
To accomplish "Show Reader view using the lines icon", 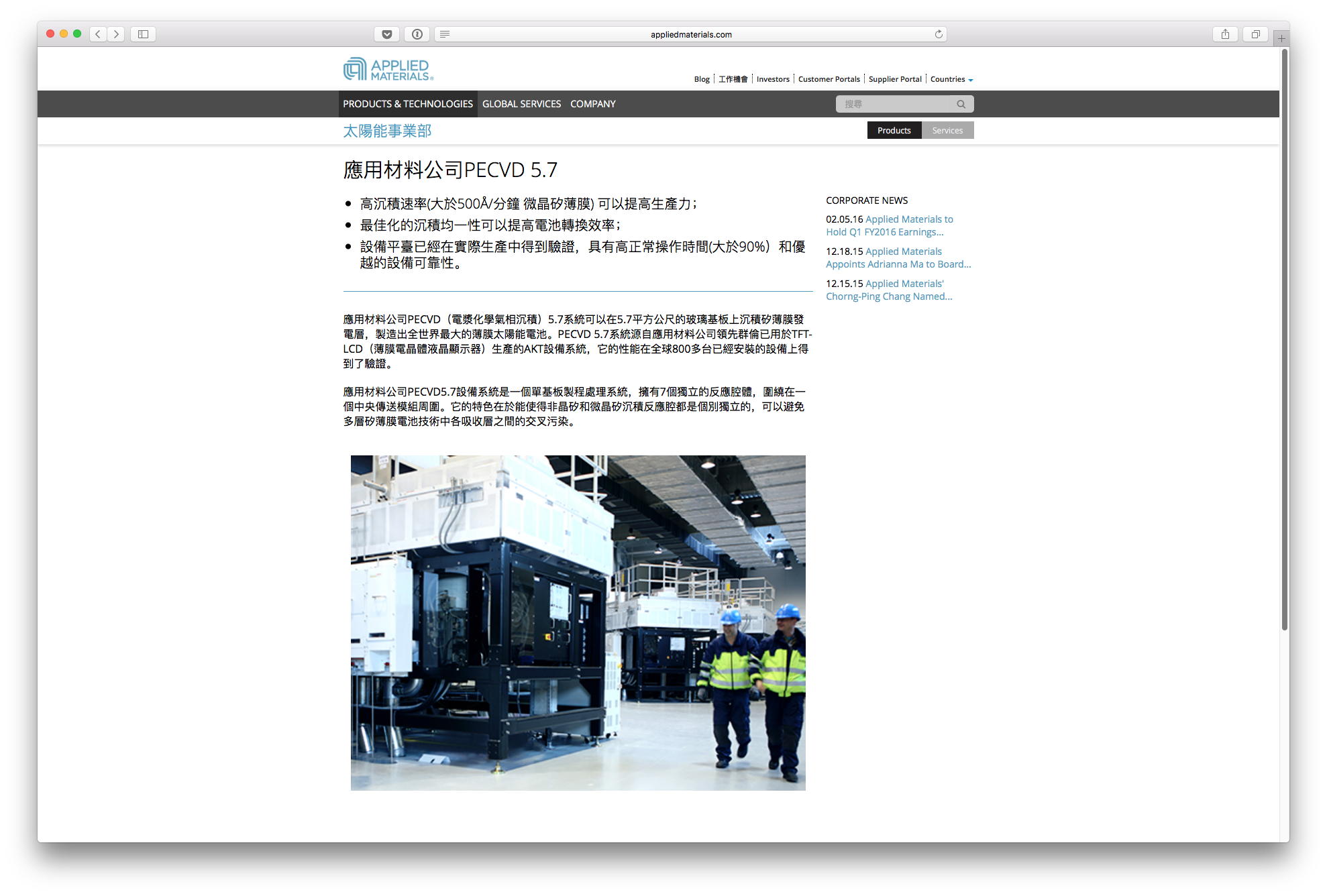I will pos(445,34).
